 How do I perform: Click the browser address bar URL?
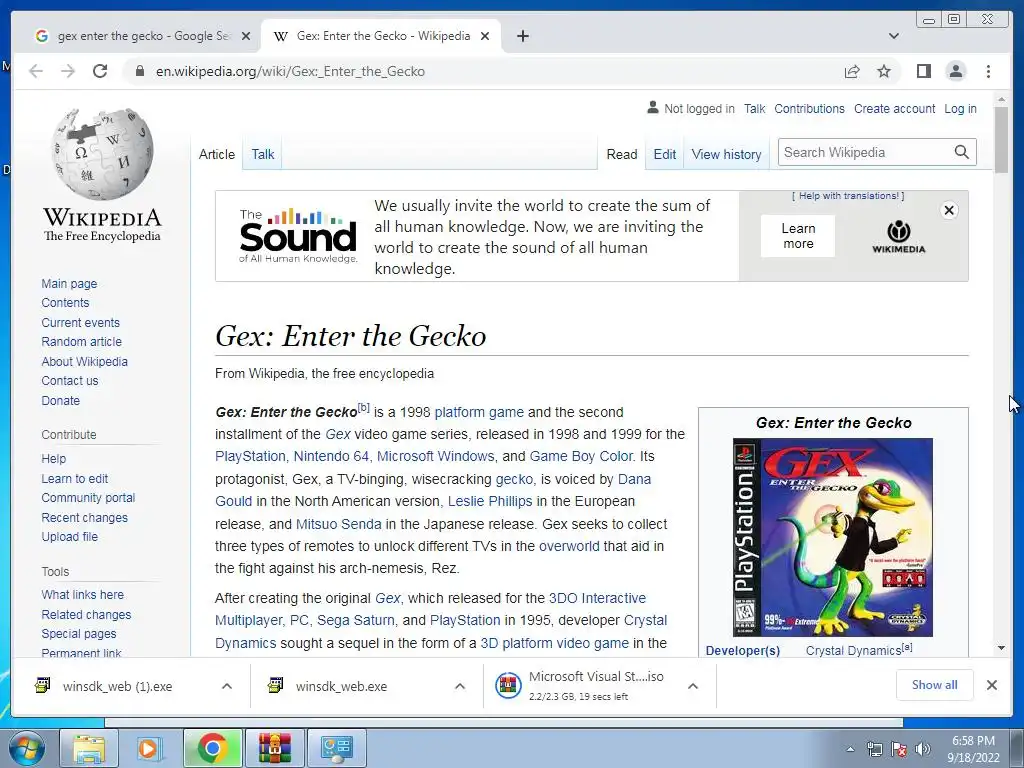pos(290,71)
